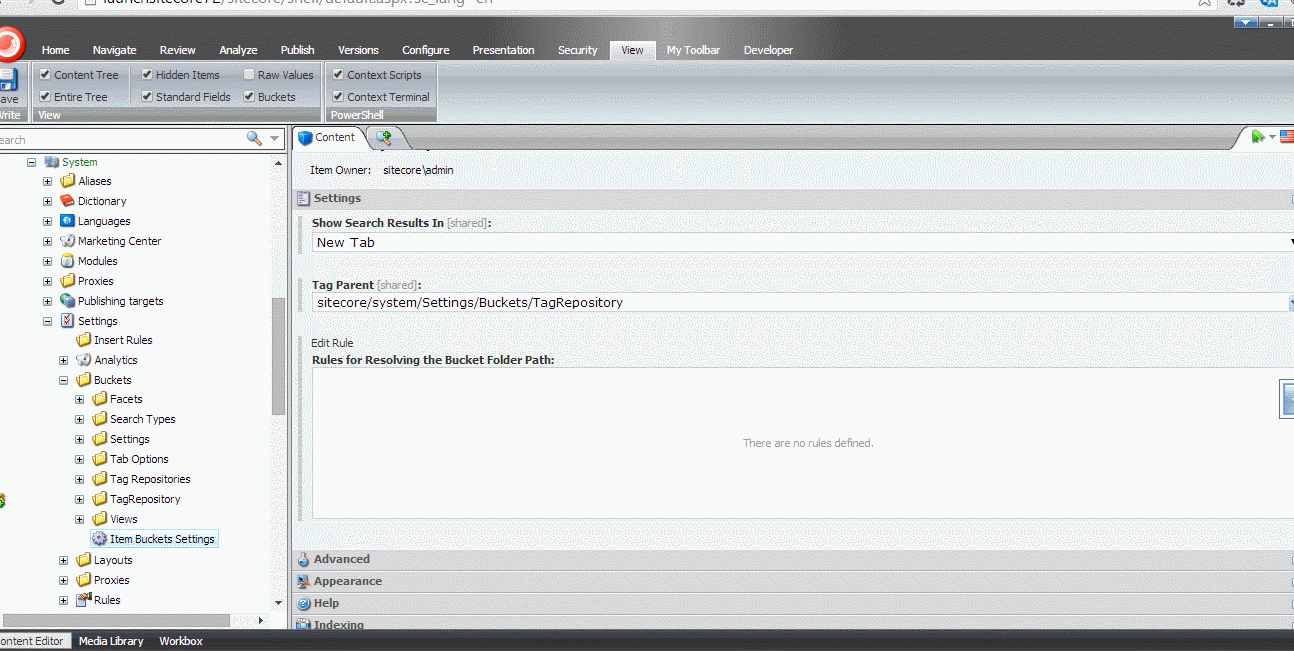Open a new search tab with the magnifier icon
The image size is (1294, 651).
click(x=383, y=137)
